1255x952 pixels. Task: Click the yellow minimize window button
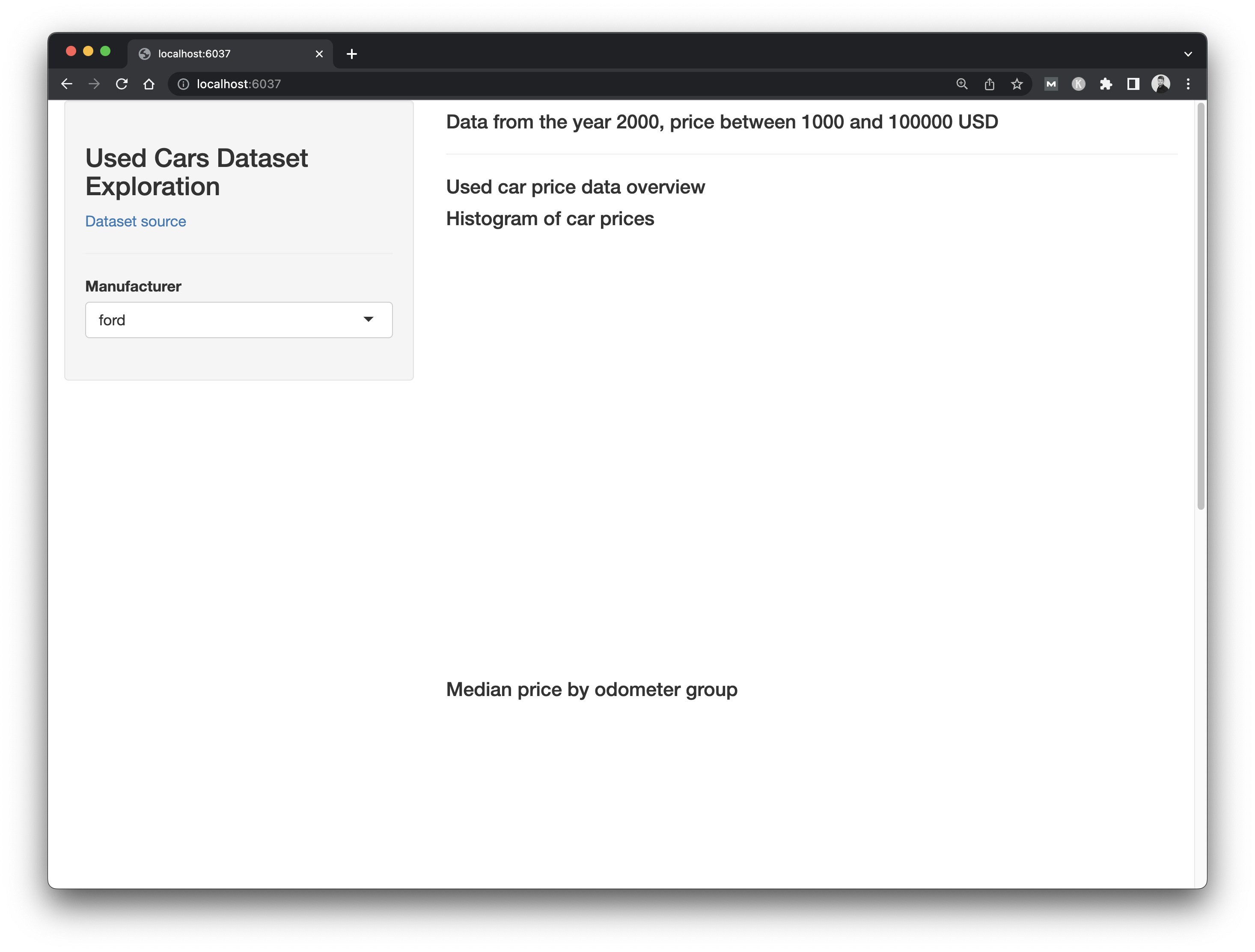coord(88,51)
